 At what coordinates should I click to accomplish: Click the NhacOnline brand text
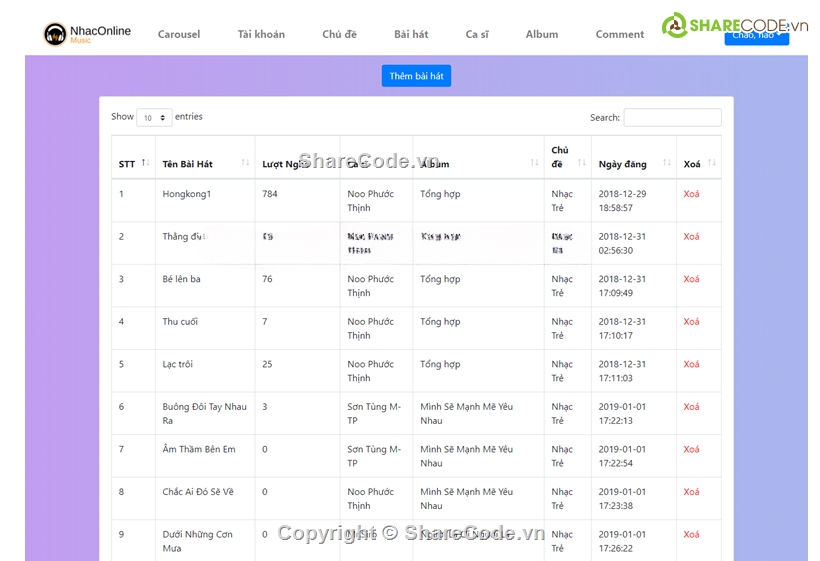[100, 31]
